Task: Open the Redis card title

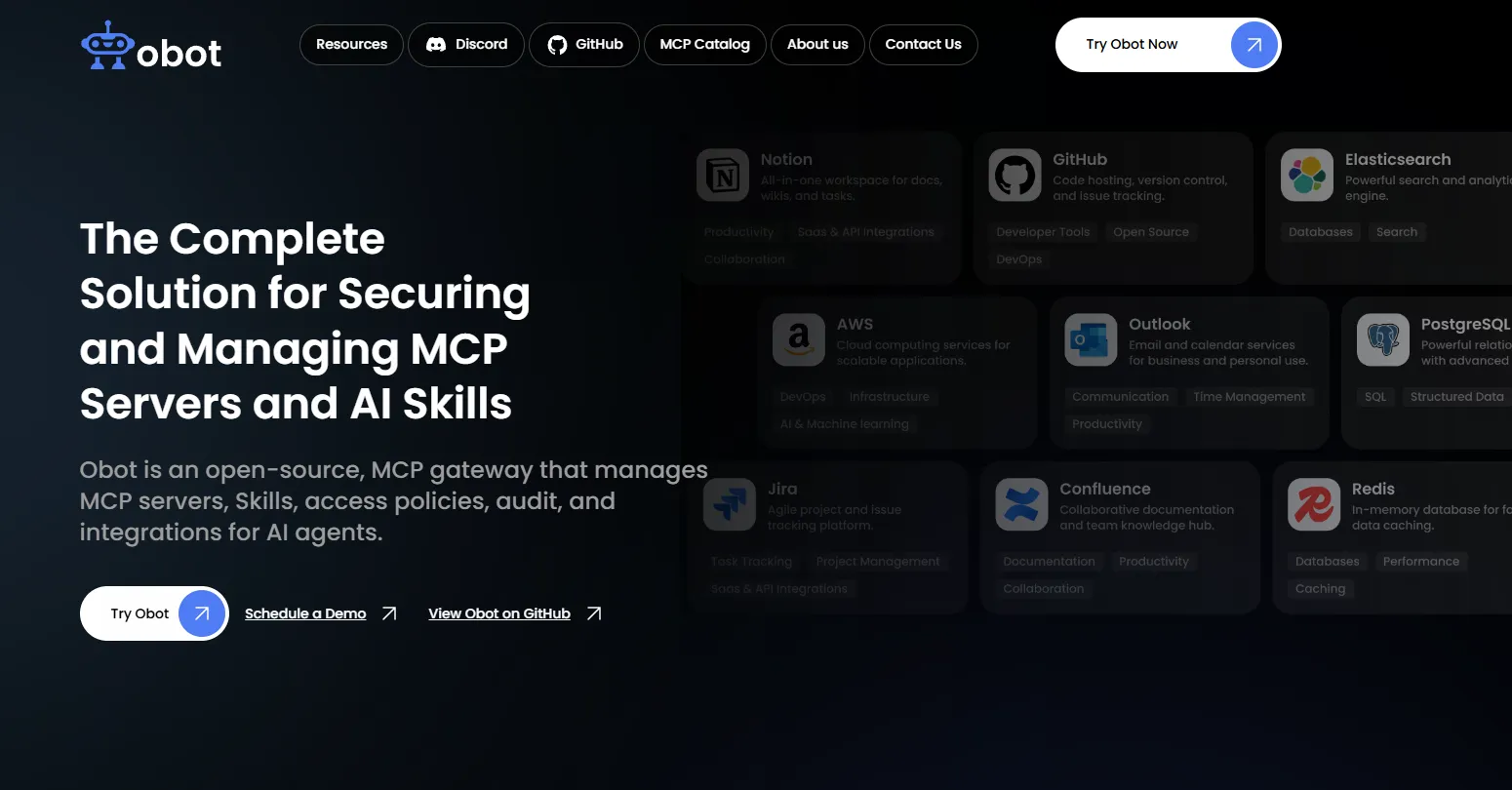Action: pos(1373,490)
